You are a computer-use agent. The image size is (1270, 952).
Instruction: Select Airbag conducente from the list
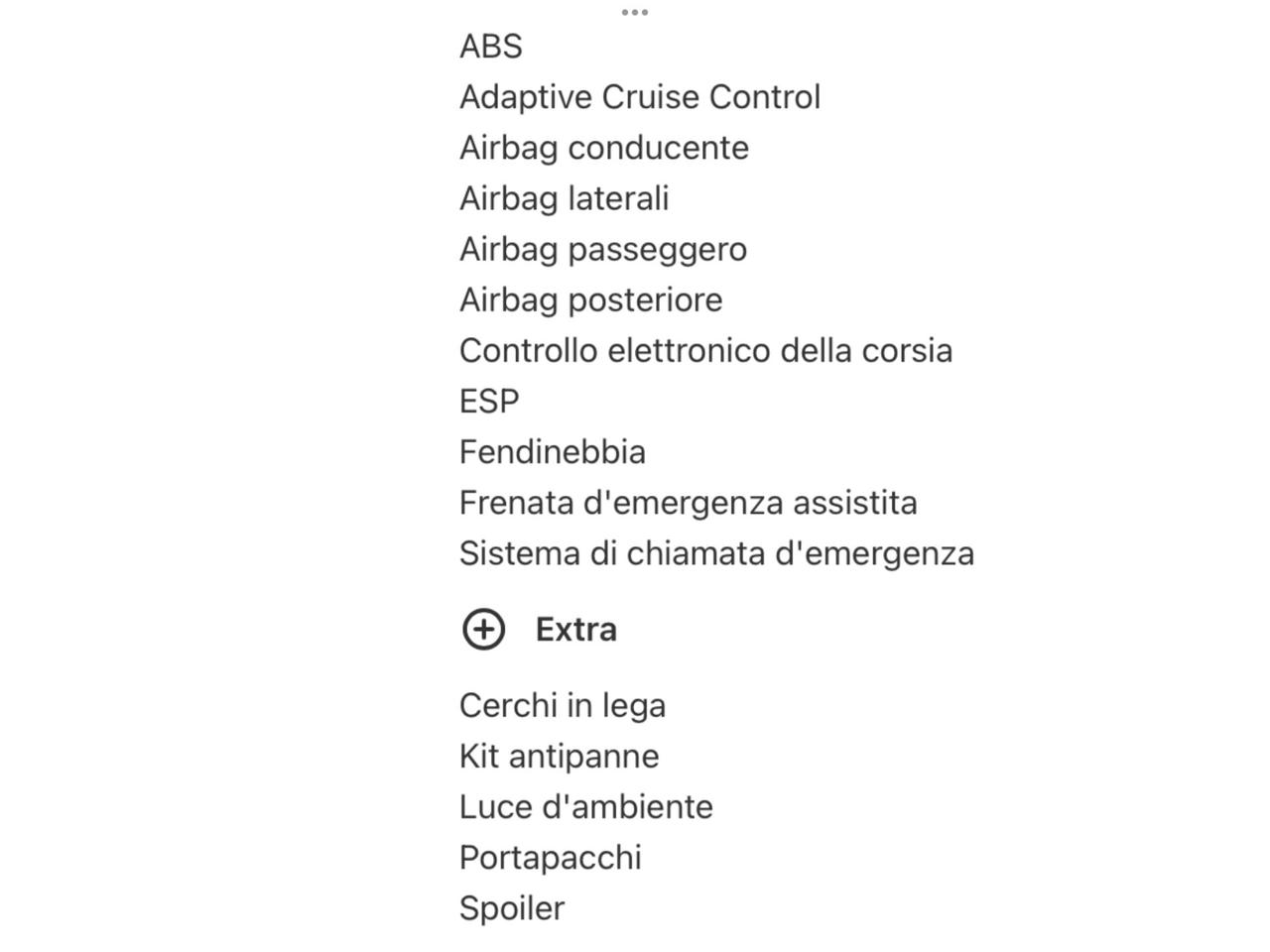pyautogui.click(x=604, y=147)
